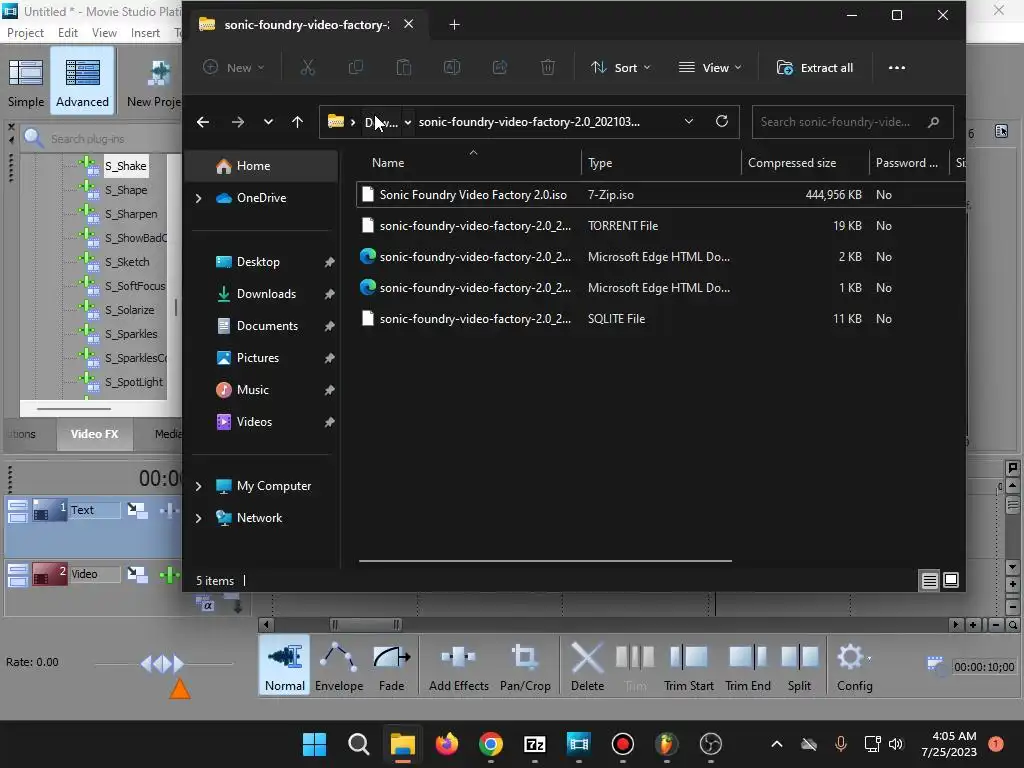1024x768 pixels.
Task: Open the Insert menu in Movie Studio
Action: [145, 33]
